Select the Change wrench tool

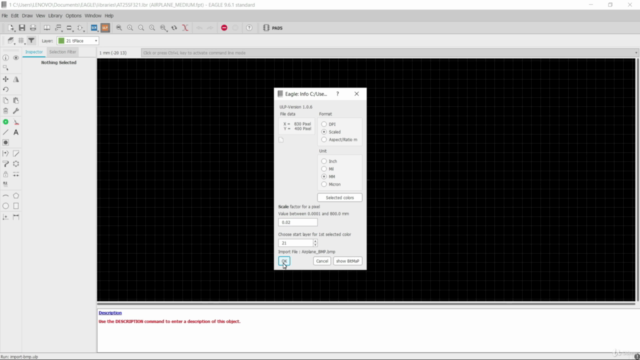coord(16,111)
